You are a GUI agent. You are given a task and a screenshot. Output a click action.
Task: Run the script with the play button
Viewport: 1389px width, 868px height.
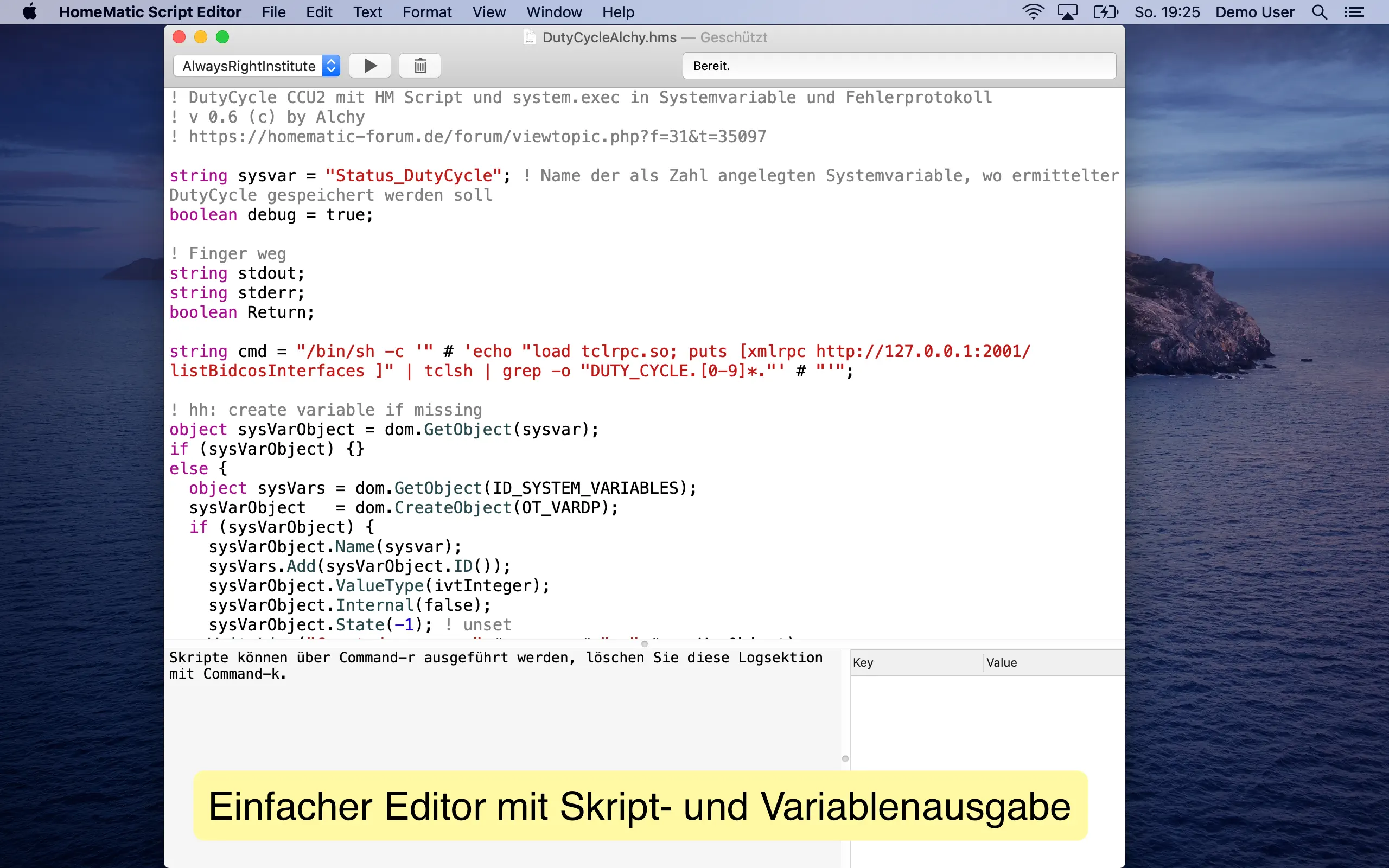(x=370, y=66)
